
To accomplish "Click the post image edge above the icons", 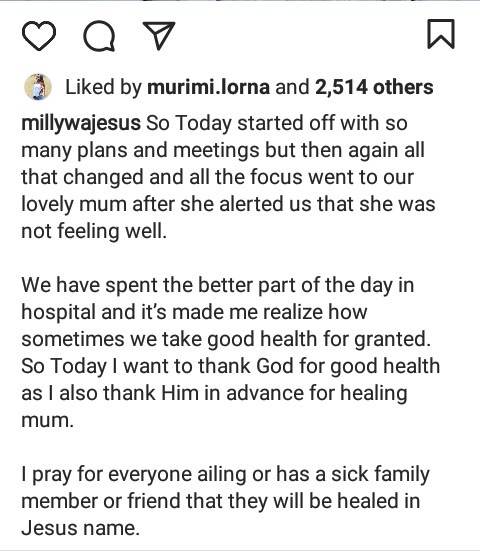I will tap(240, 1).
